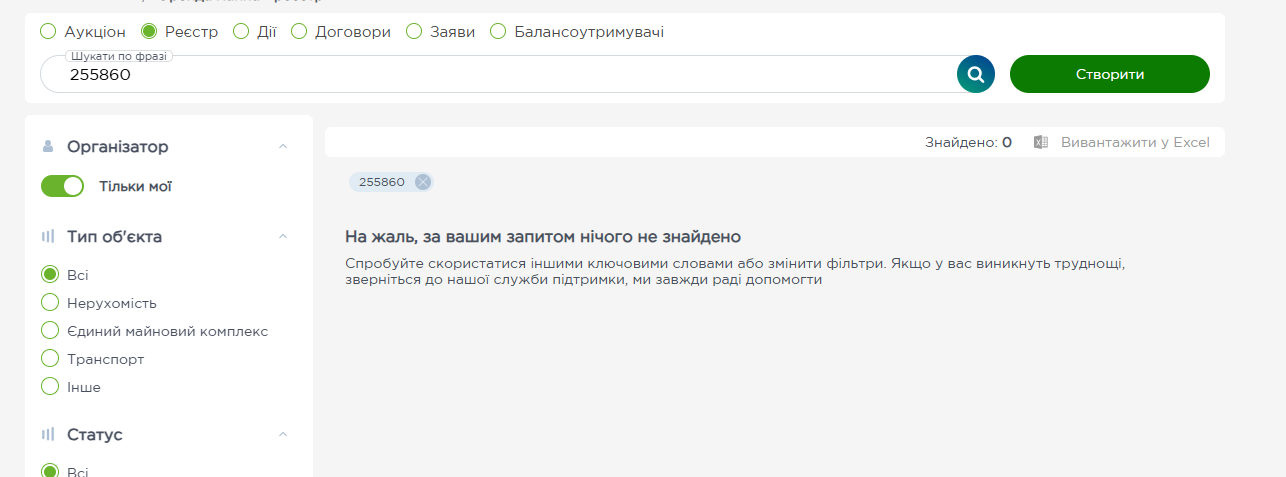Choose the Нерухомість object type
Image resolution: width=1286 pixels, height=477 pixels.
50,303
